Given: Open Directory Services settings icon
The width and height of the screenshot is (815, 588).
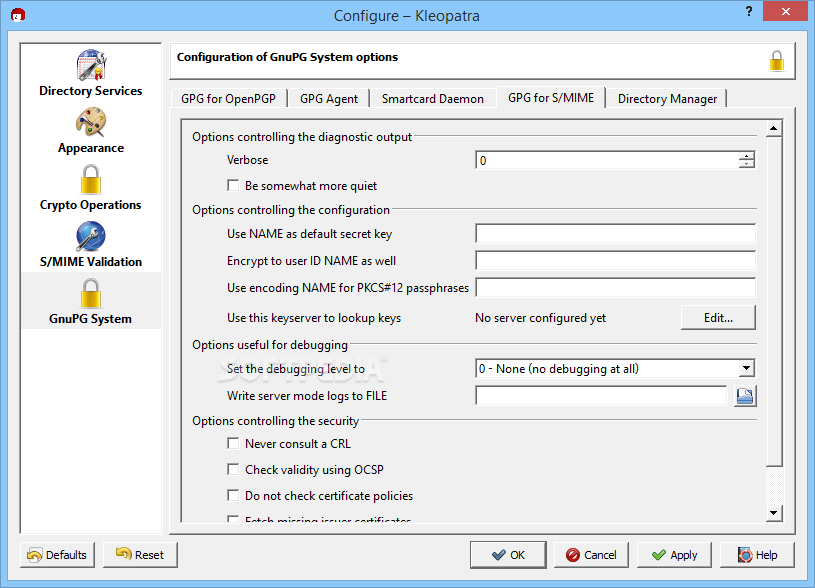Looking at the screenshot, I should [91, 65].
